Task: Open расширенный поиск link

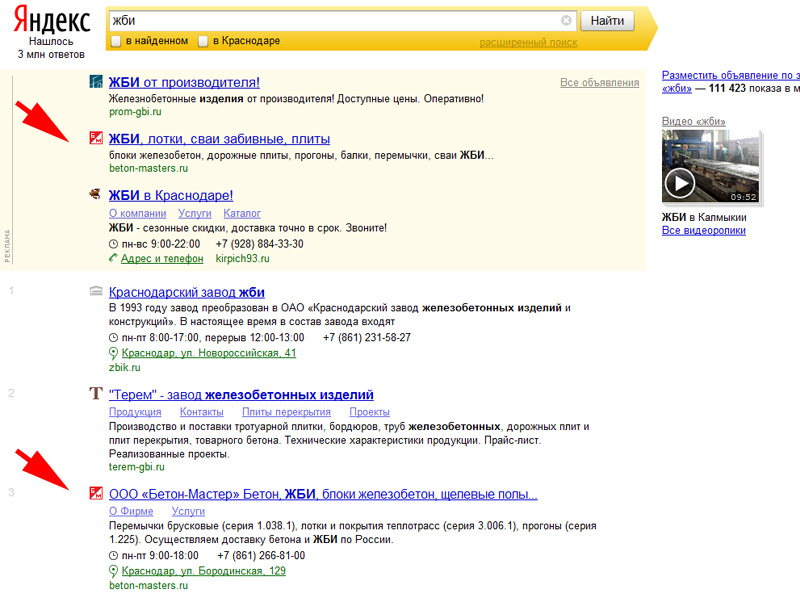Action: pyautogui.click(x=528, y=42)
